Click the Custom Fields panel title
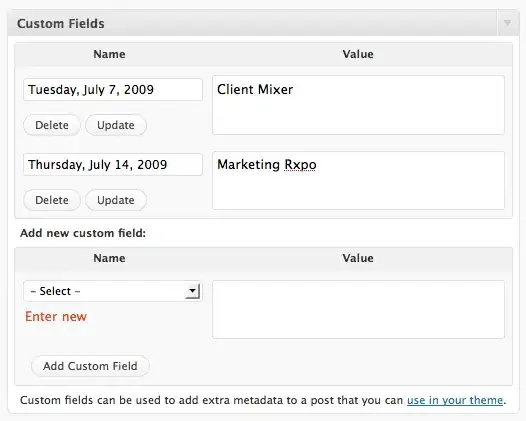Viewport: 526px width, 421px height. click(61, 23)
